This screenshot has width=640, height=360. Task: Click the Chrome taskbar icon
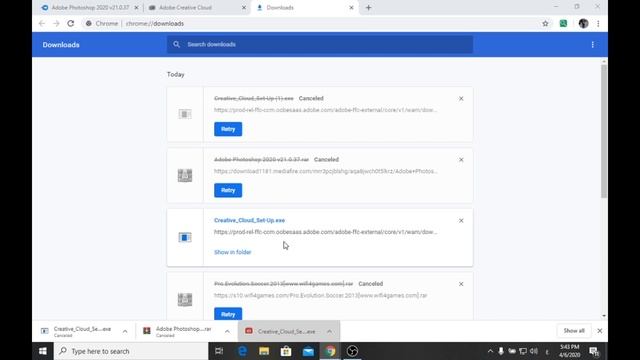pos(330,351)
